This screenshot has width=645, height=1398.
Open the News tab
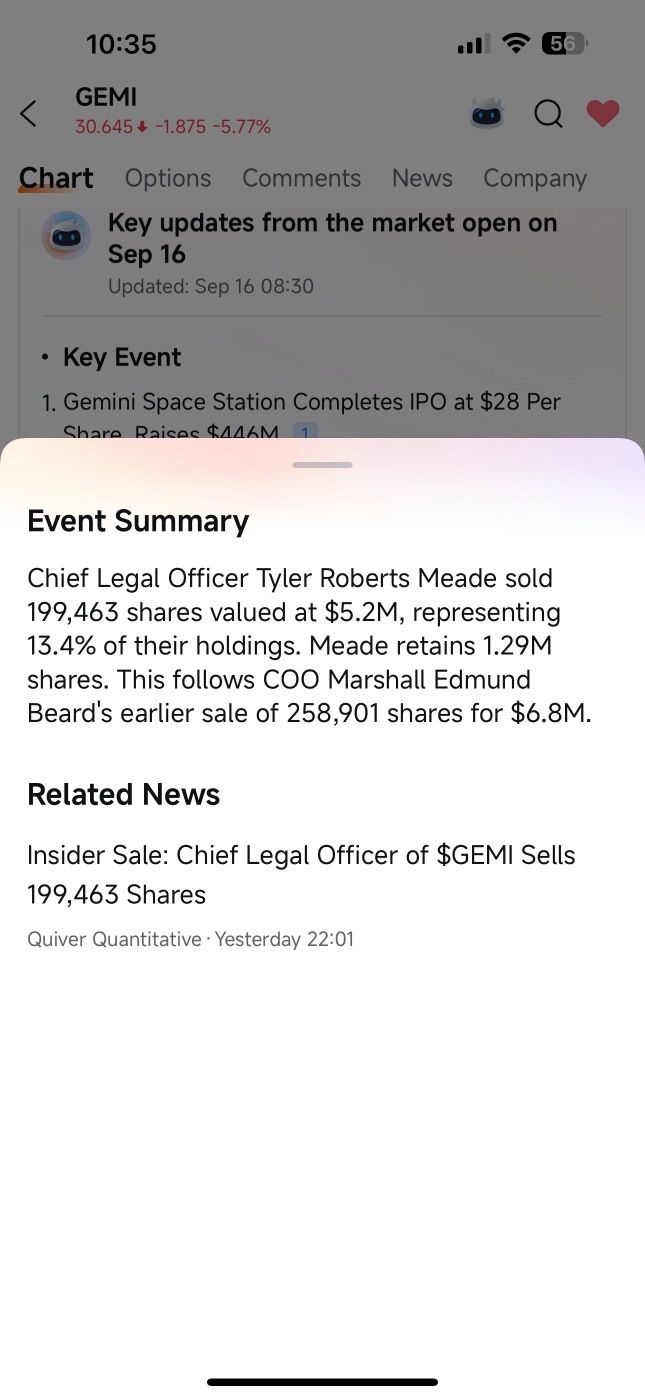pyautogui.click(x=422, y=178)
